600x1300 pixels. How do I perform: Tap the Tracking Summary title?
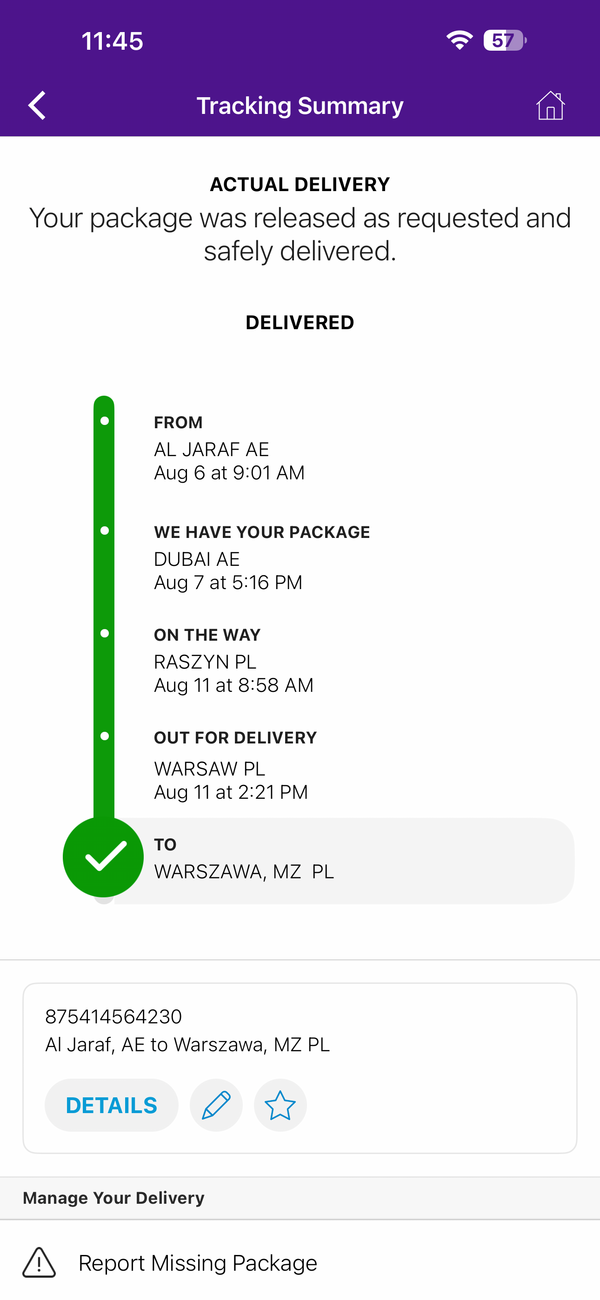click(x=300, y=106)
